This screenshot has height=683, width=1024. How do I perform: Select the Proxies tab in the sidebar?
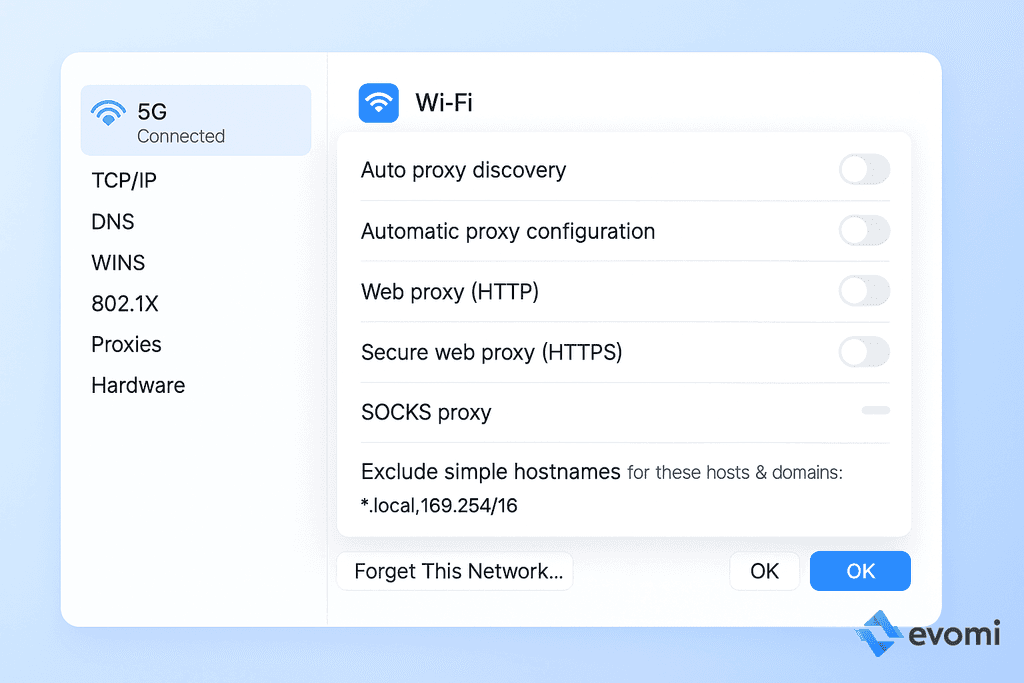tap(126, 344)
